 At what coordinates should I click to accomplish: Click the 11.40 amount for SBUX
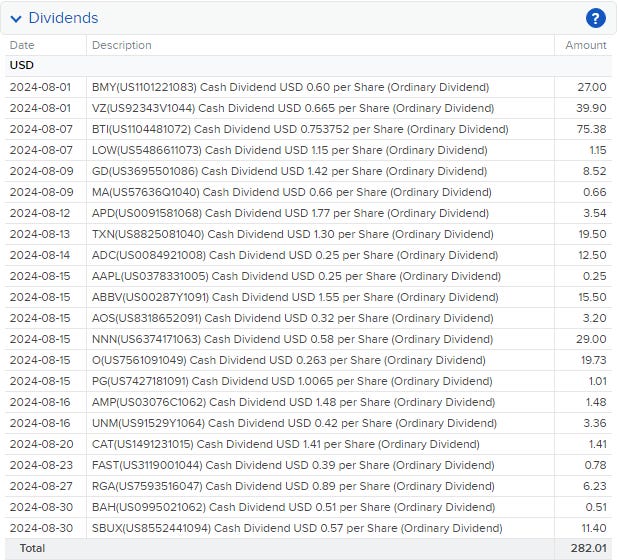tap(594, 528)
